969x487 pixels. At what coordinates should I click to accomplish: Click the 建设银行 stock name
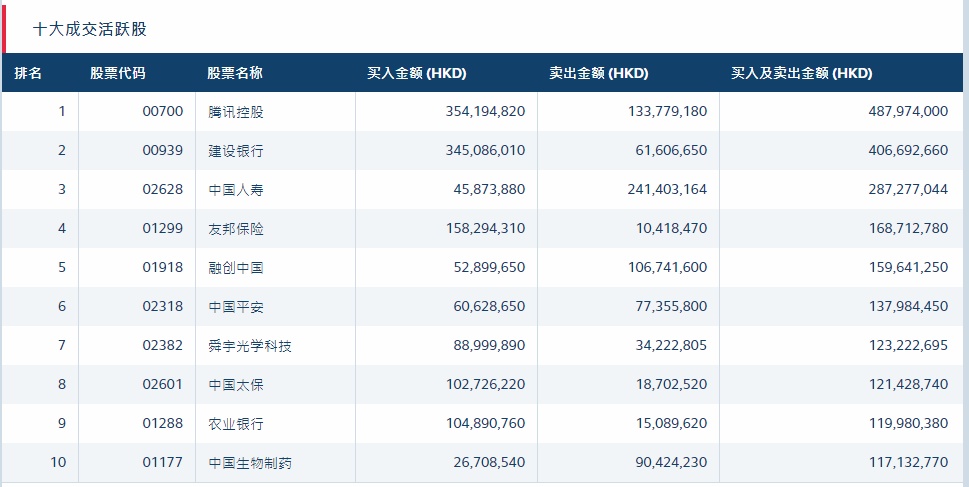coord(236,151)
